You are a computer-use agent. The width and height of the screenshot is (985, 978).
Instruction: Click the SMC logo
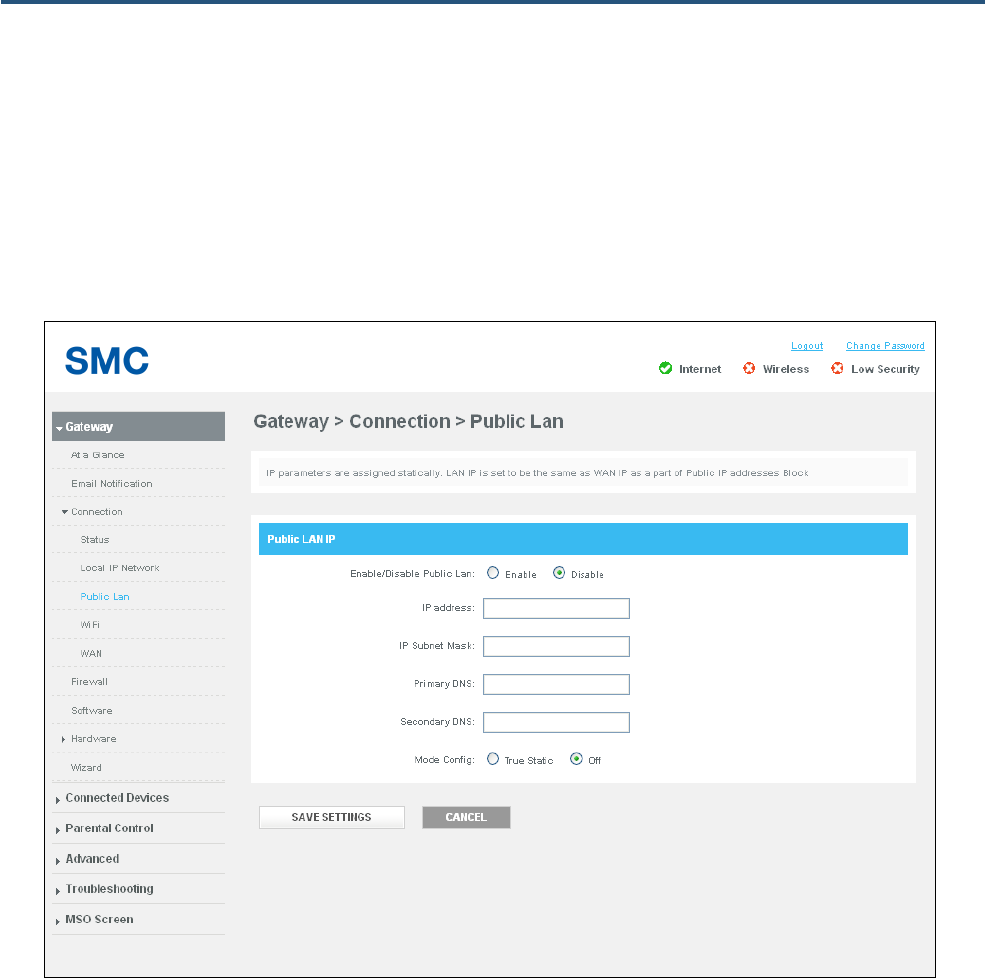click(x=107, y=361)
